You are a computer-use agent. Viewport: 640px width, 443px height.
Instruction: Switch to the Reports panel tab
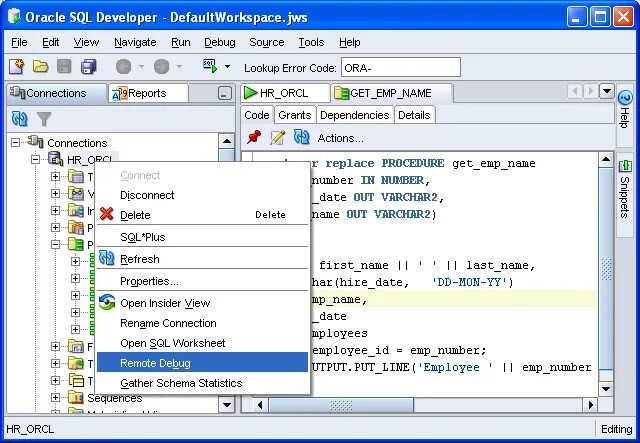[148, 93]
